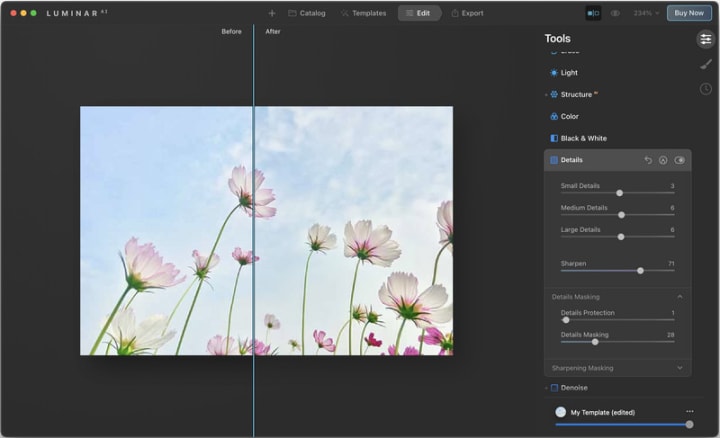Click the Sharpen slider handle

tap(640, 270)
